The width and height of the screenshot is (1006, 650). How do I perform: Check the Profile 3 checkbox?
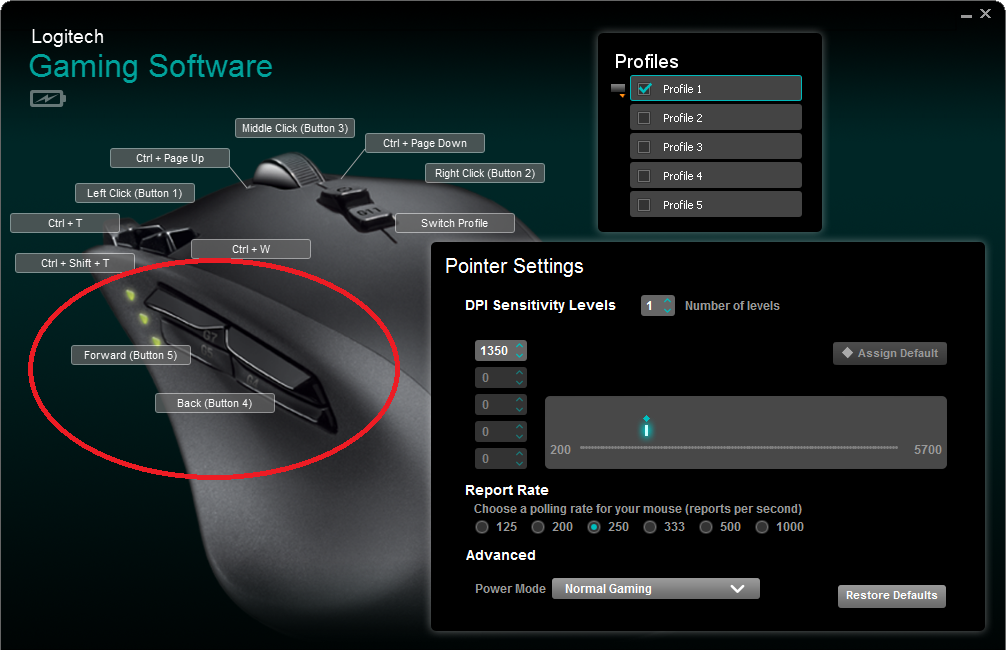click(x=644, y=147)
